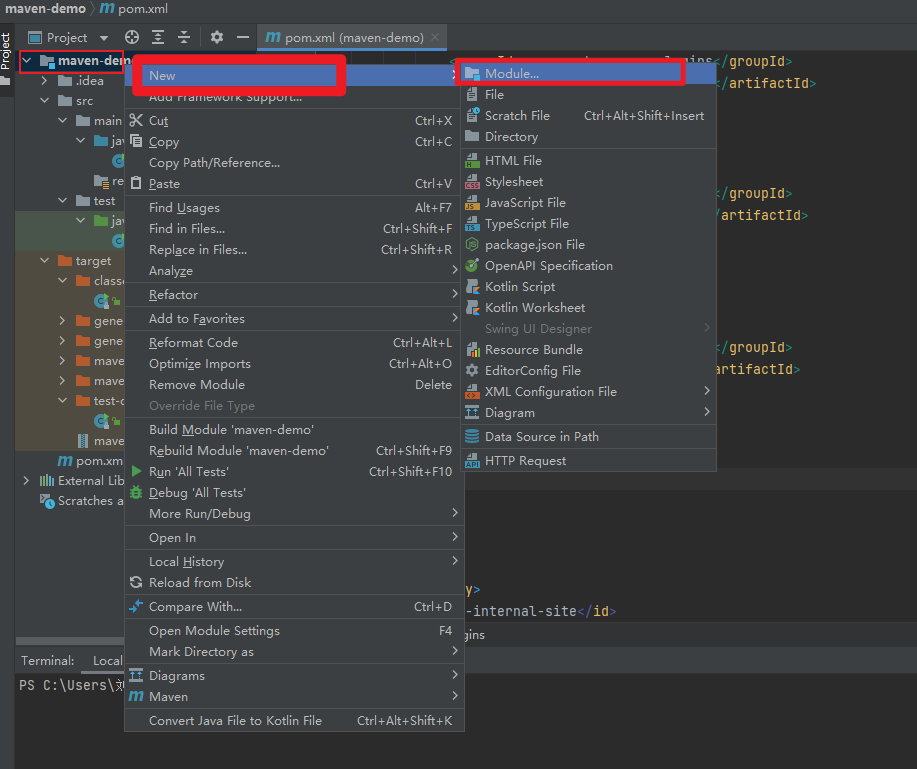Click the Resource Bundle icon
The height and width of the screenshot is (769, 917).
point(472,350)
